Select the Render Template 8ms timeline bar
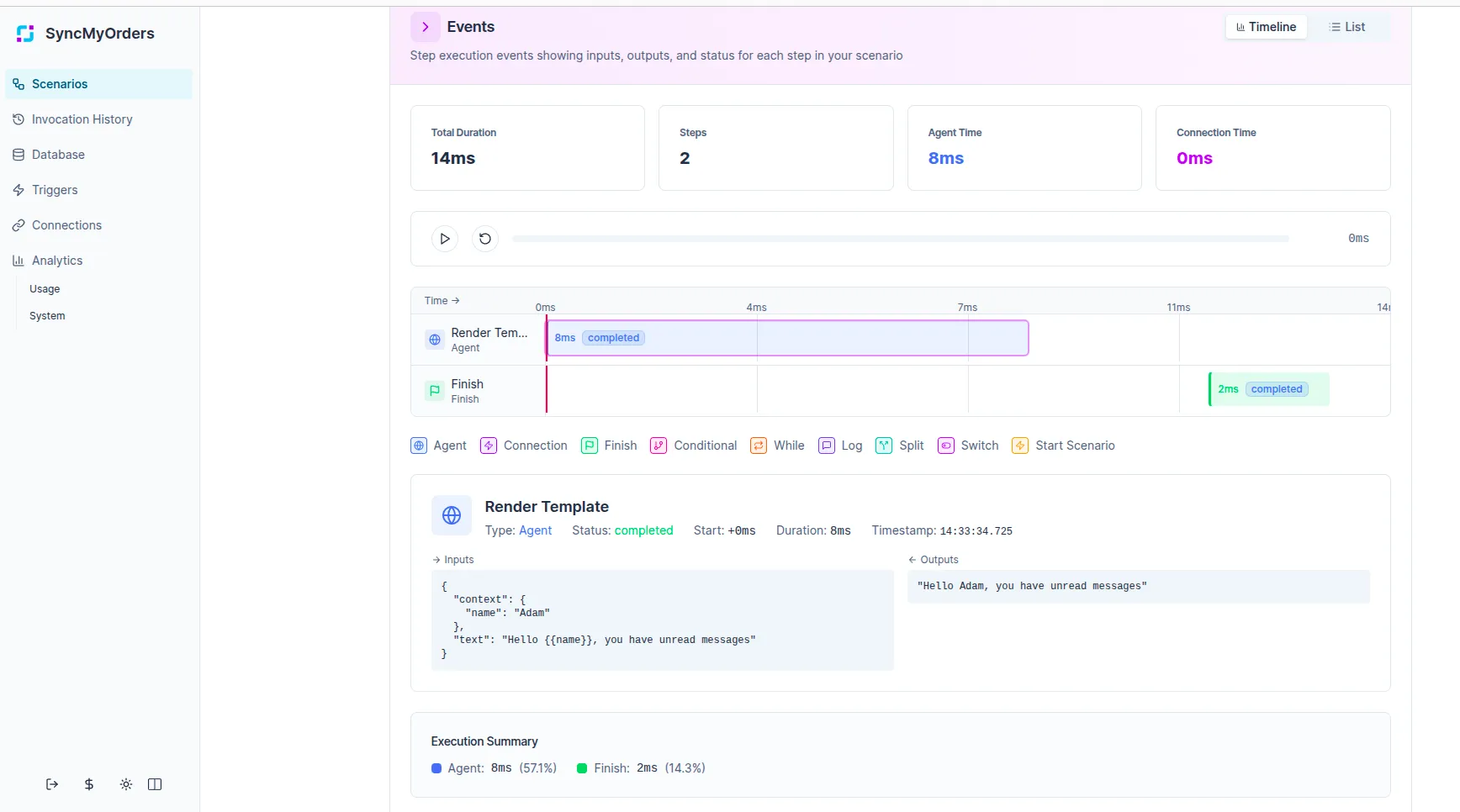 tap(787, 338)
